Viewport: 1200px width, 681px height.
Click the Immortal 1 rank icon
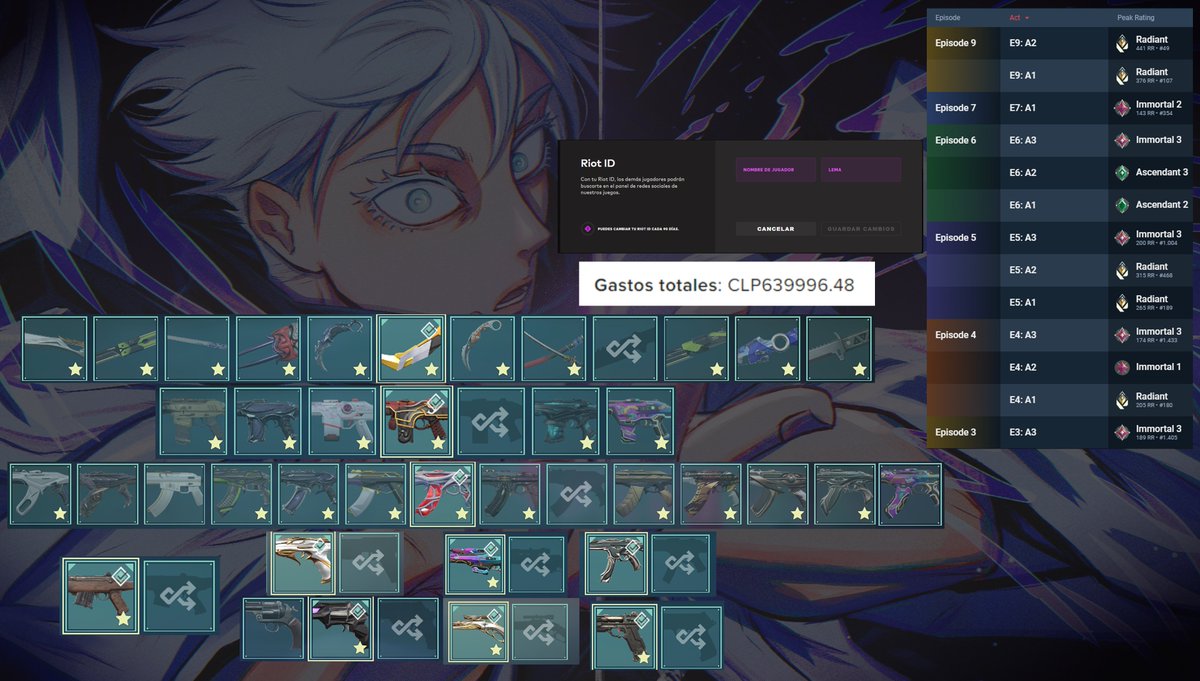click(x=1123, y=367)
